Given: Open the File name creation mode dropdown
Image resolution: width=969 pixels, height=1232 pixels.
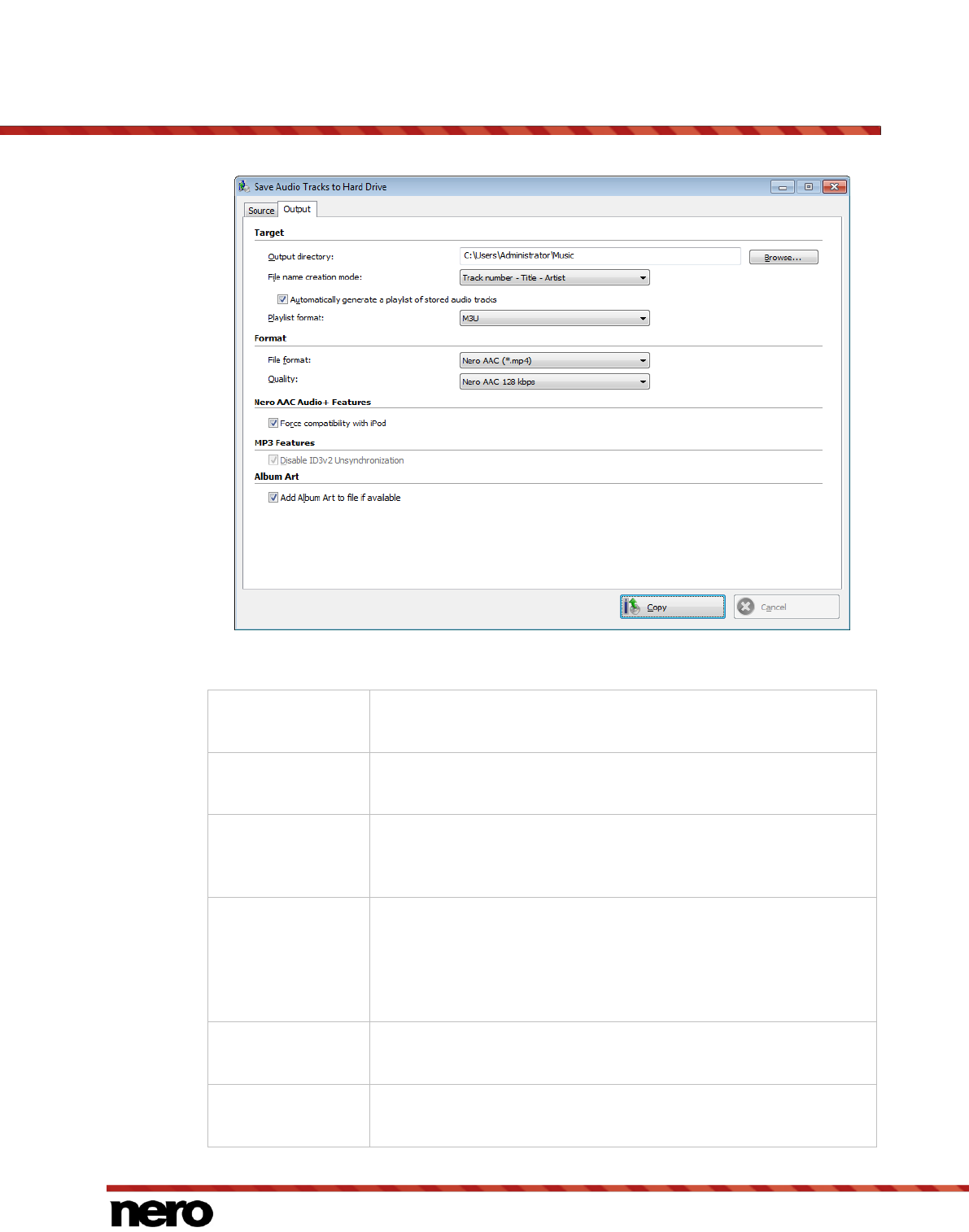Looking at the screenshot, I should [x=554, y=278].
